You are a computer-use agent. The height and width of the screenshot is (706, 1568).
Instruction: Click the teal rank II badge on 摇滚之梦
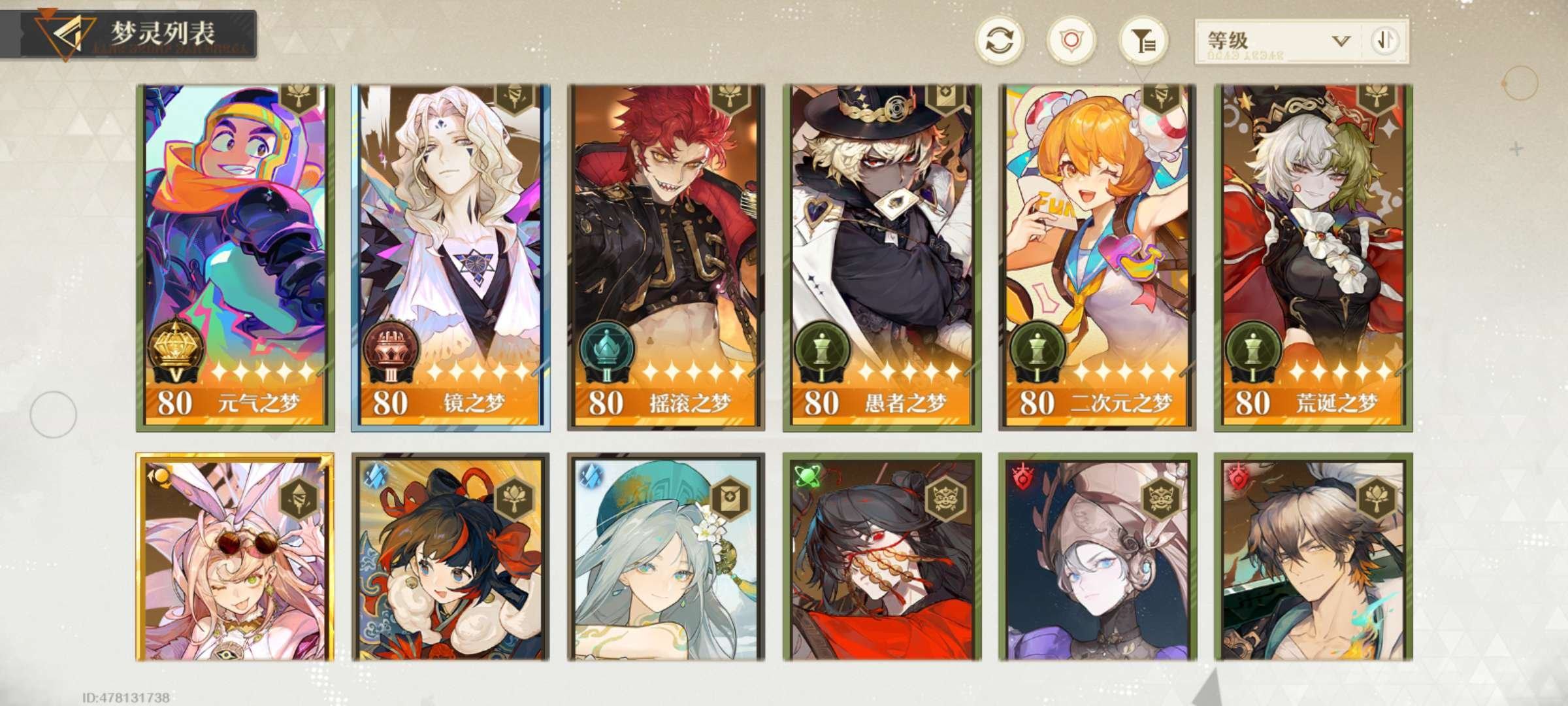click(607, 352)
